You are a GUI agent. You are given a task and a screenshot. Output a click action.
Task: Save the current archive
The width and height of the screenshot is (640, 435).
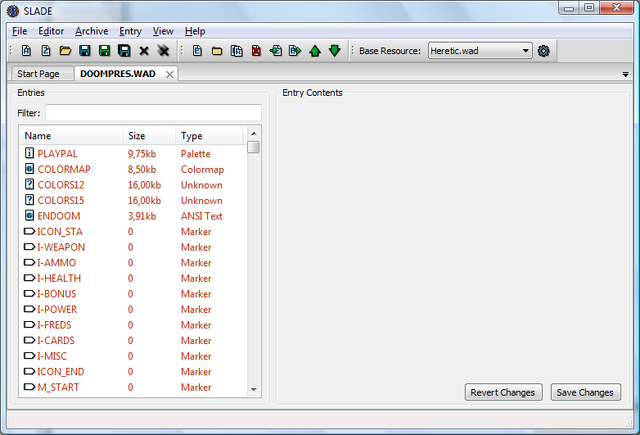(x=85, y=51)
